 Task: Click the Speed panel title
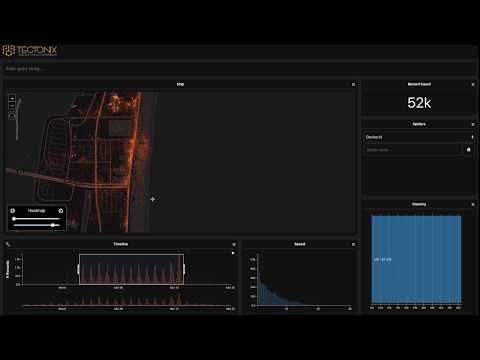coord(300,244)
